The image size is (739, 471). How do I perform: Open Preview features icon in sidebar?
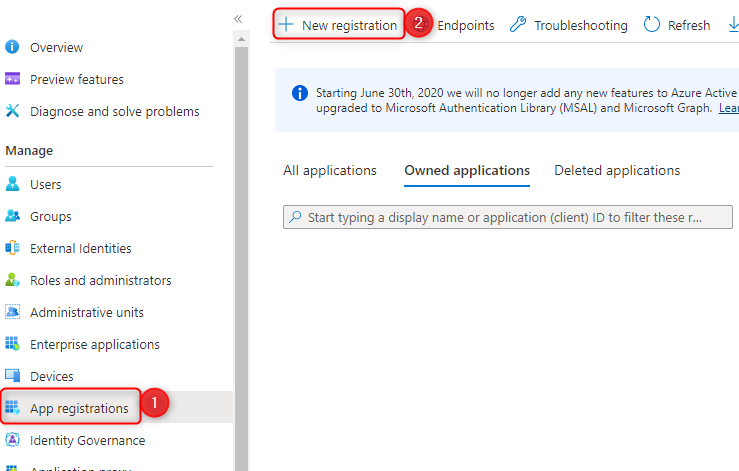13,79
